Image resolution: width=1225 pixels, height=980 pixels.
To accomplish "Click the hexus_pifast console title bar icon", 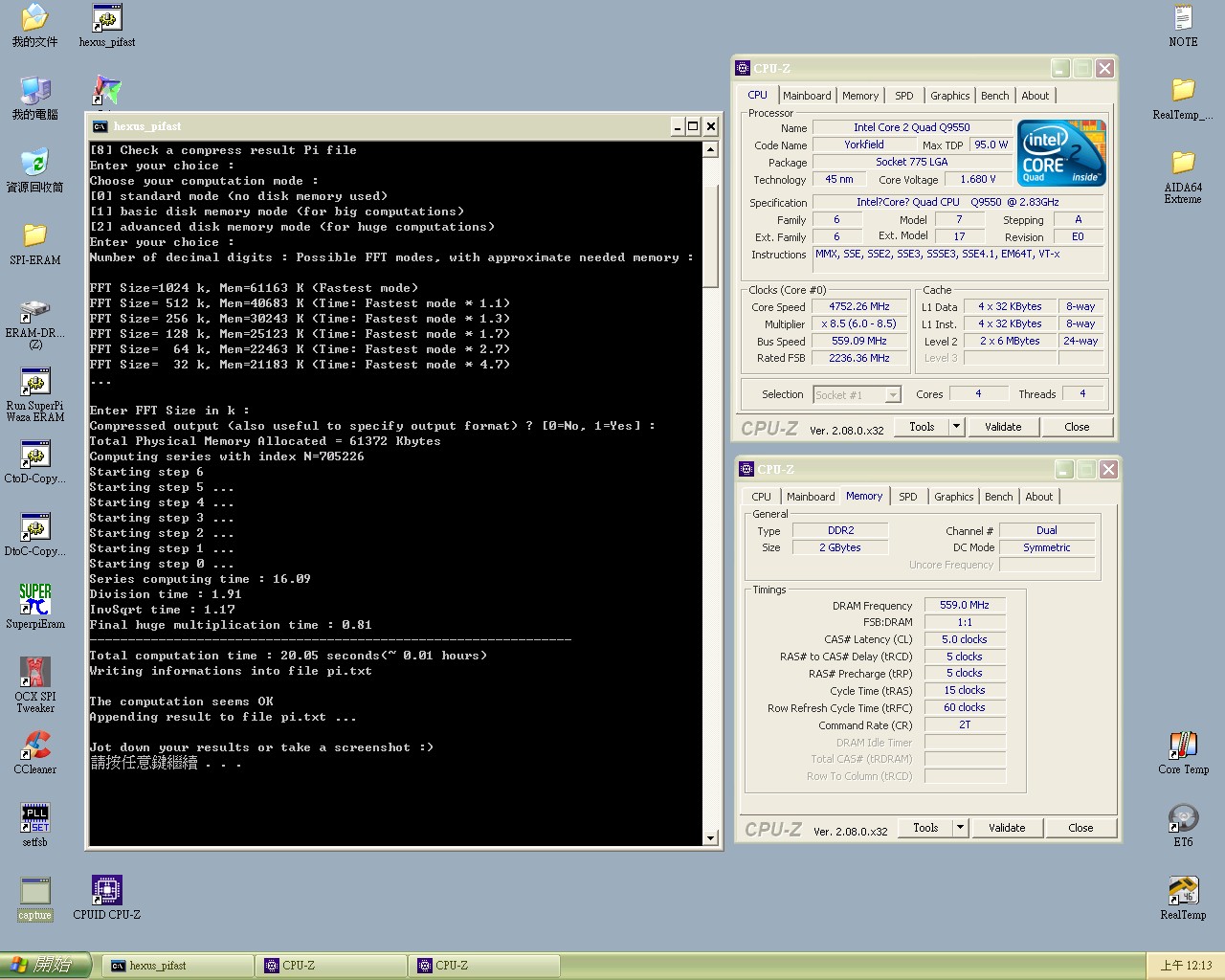I will (x=100, y=126).
